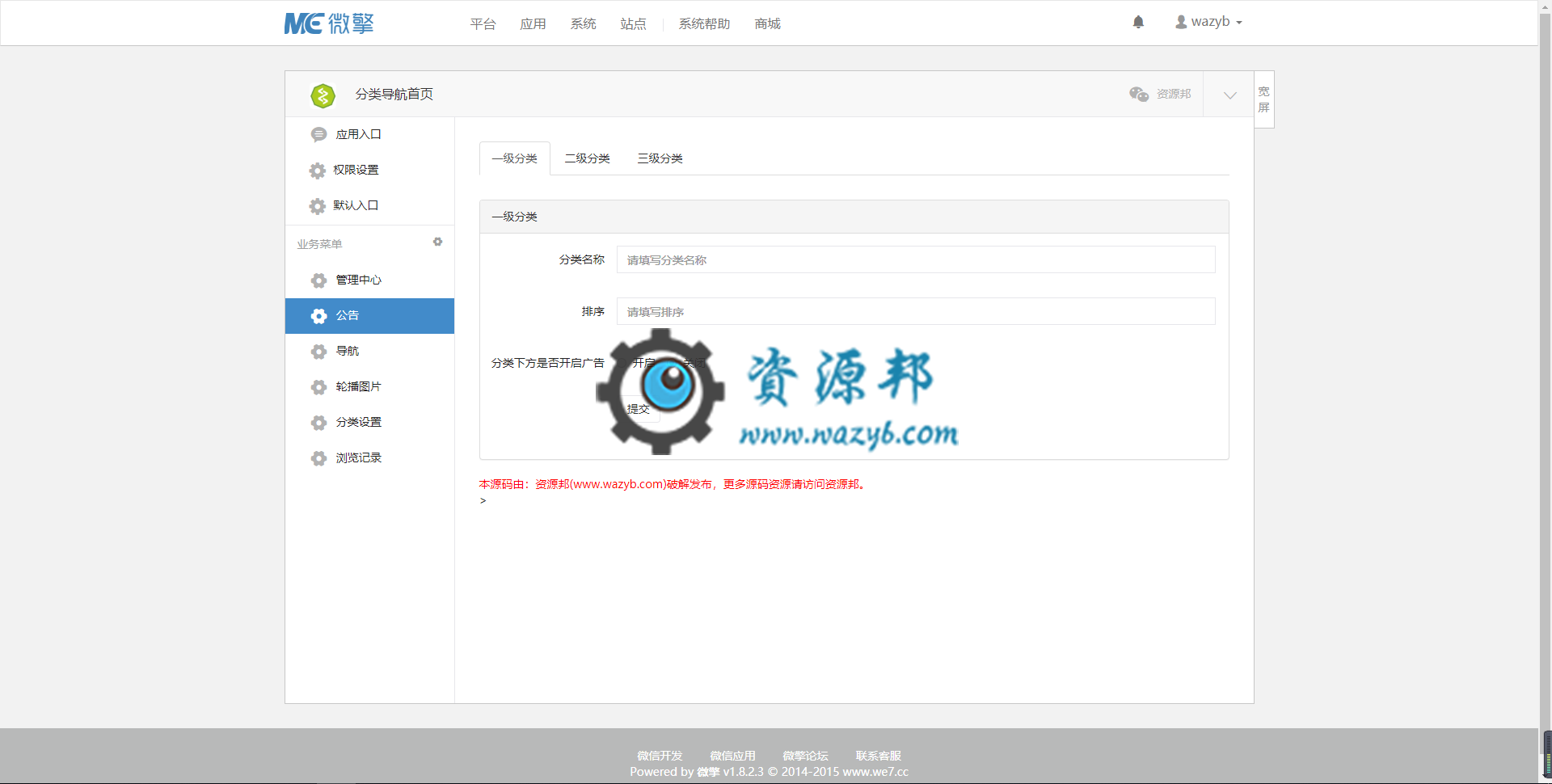
Task: Click the speech bubble icon for 应用入口
Action: [x=318, y=134]
